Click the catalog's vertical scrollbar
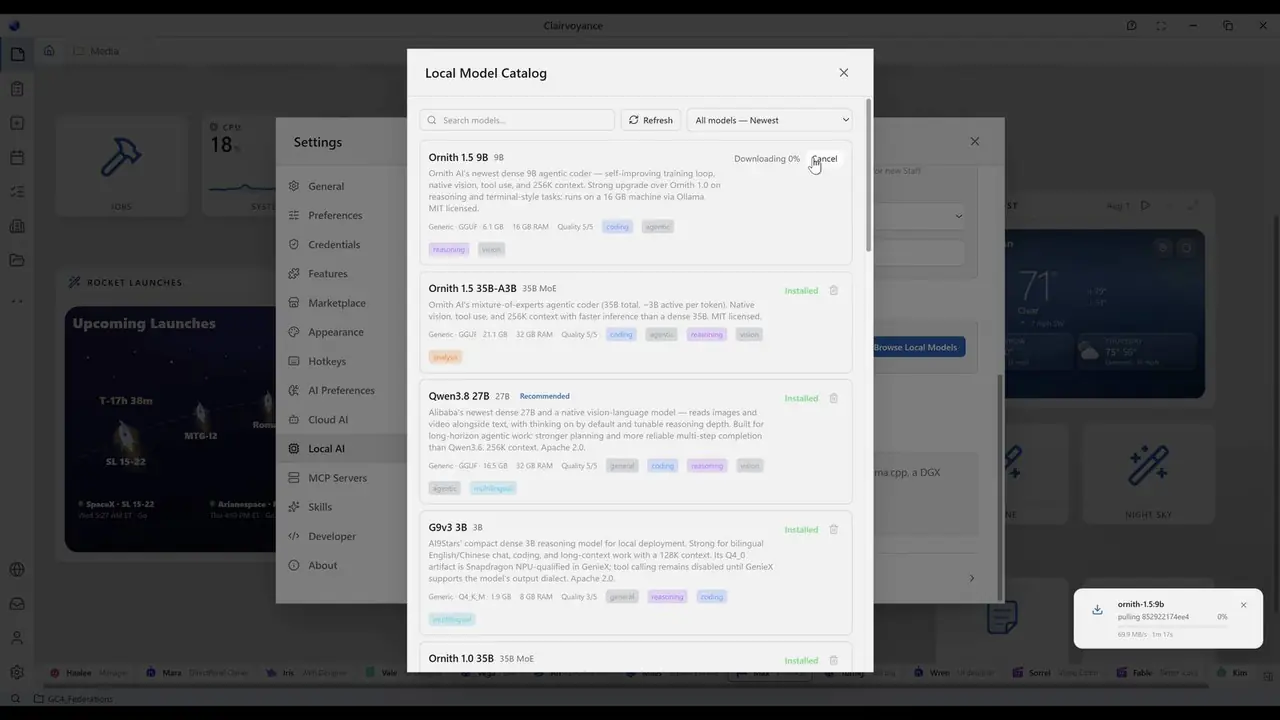 point(868,175)
